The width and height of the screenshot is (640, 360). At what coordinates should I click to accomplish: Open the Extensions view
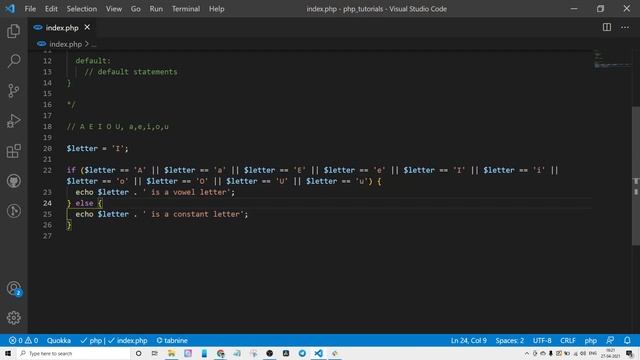pos(13,151)
